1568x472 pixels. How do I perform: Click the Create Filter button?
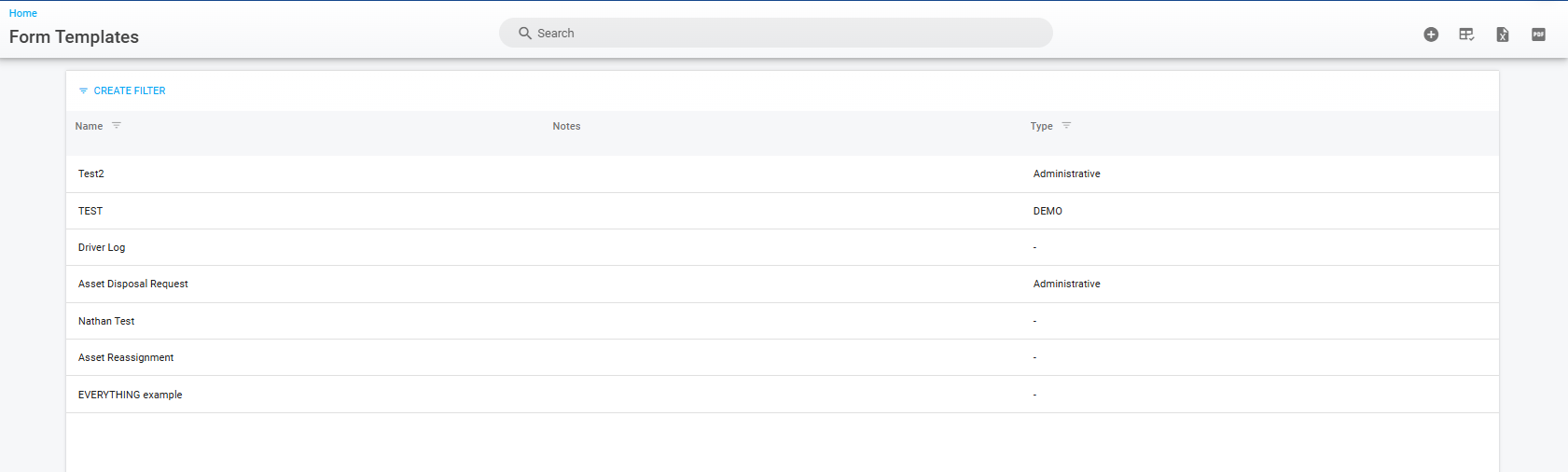122,90
